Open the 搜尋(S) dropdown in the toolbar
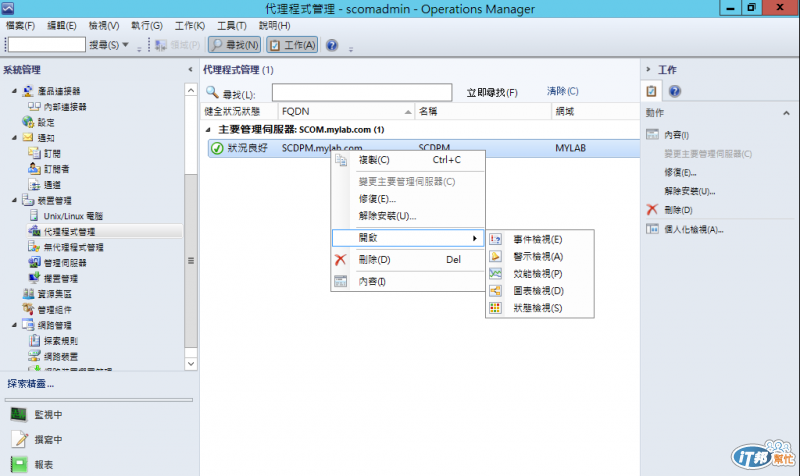 point(109,45)
